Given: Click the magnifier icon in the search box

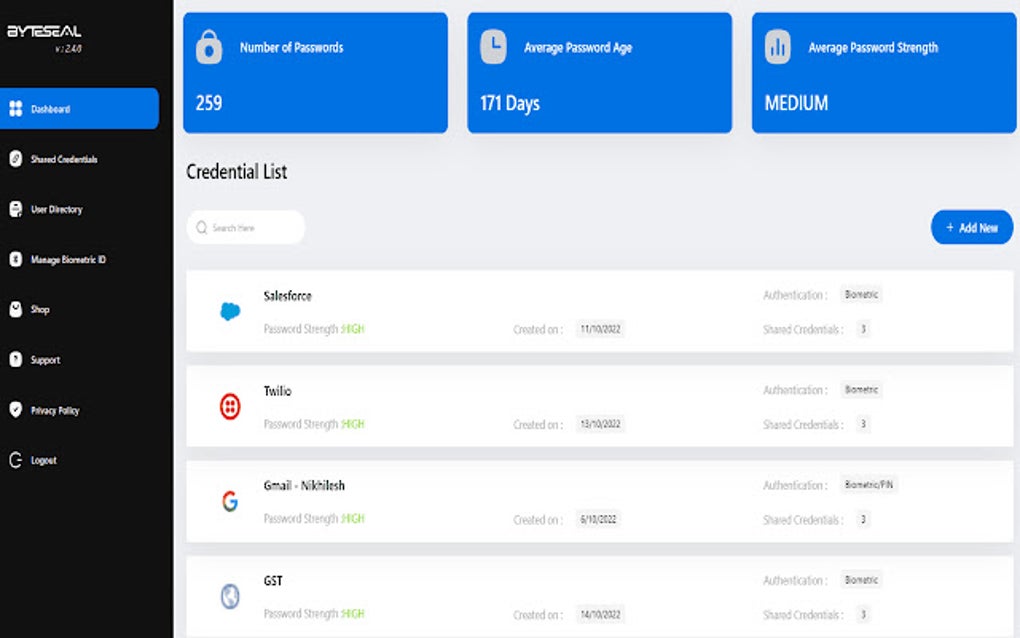Looking at the screenshot, I should [202, 228].
